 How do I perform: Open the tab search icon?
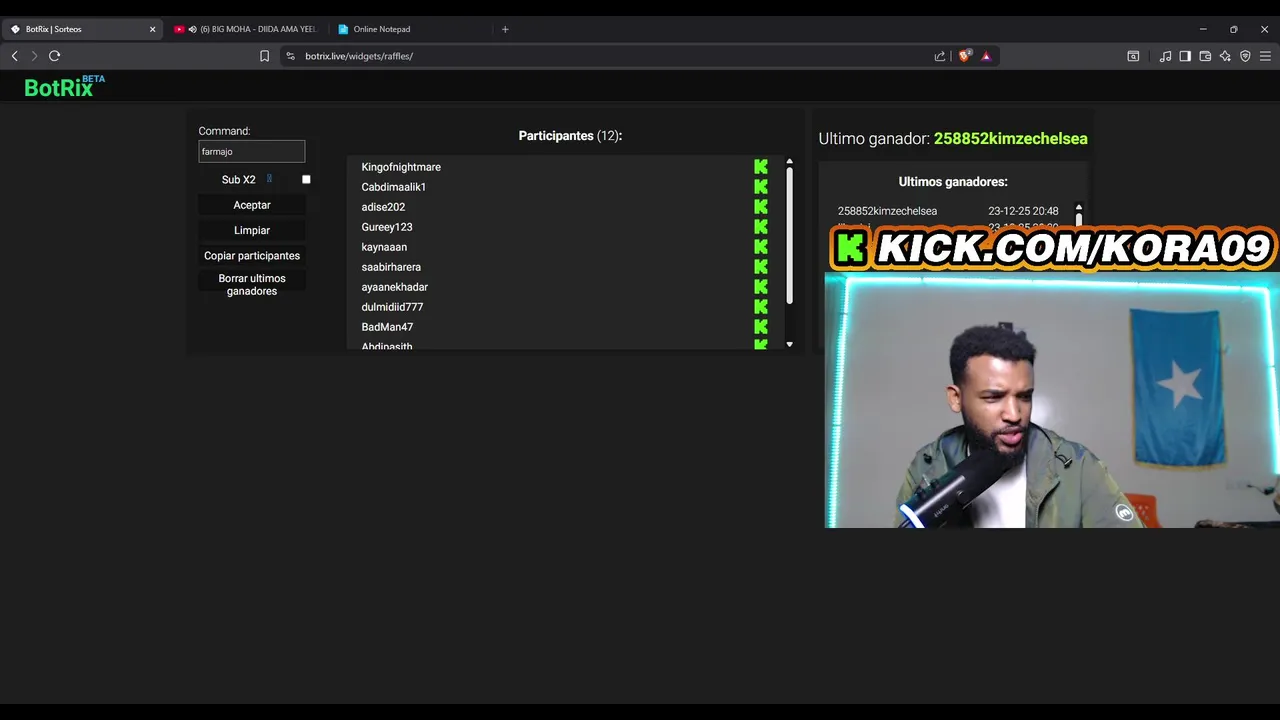[x=1133, y=56]
